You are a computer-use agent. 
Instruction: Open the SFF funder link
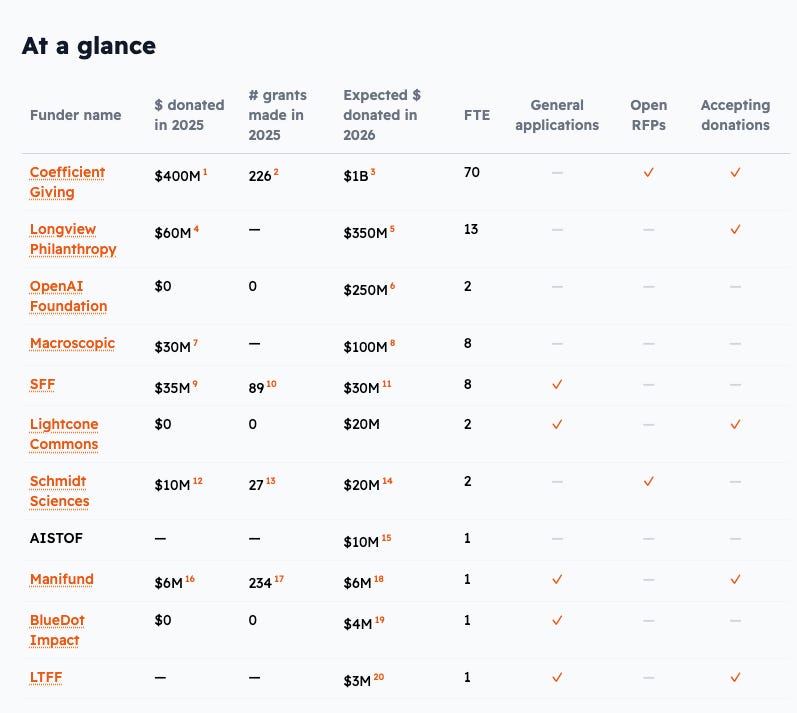42,384
